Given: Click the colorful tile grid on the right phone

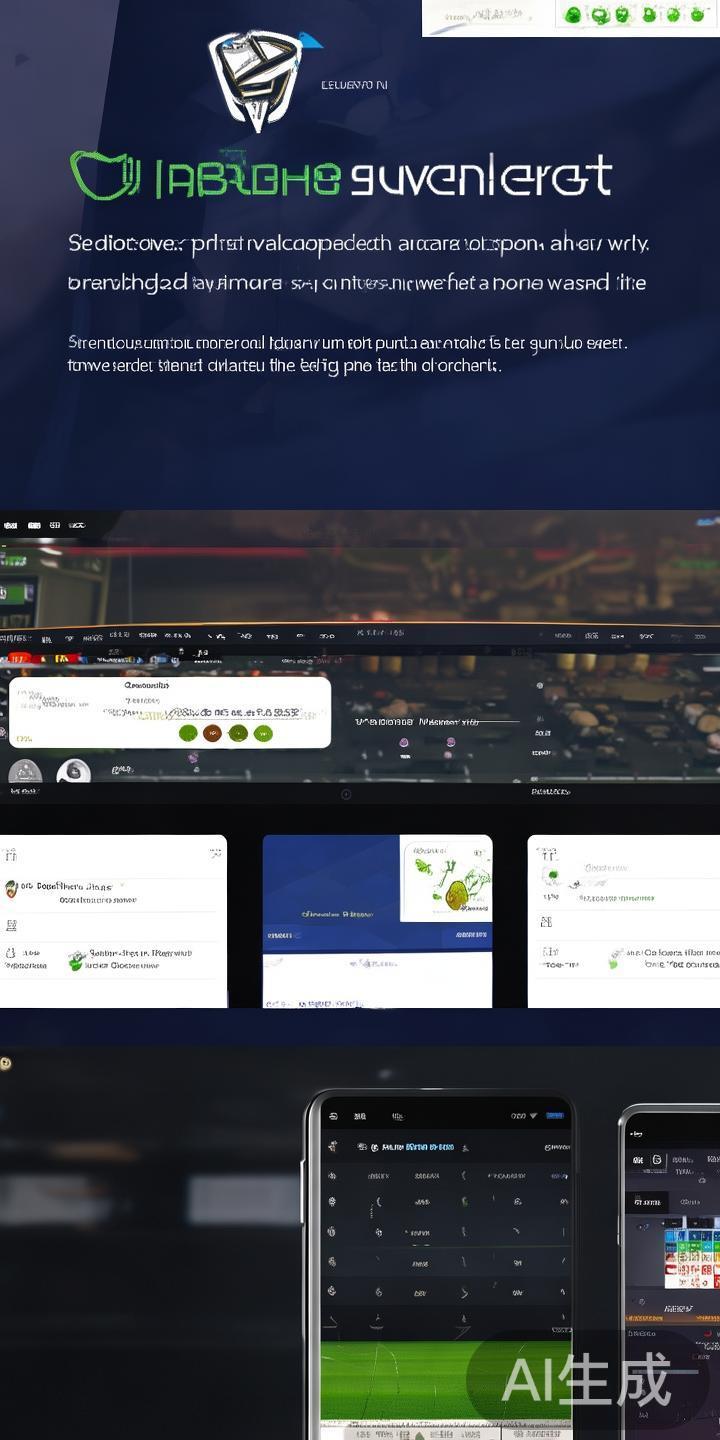Looking at the screenshot, I should pyautogui.click(x=692, y=1252).
